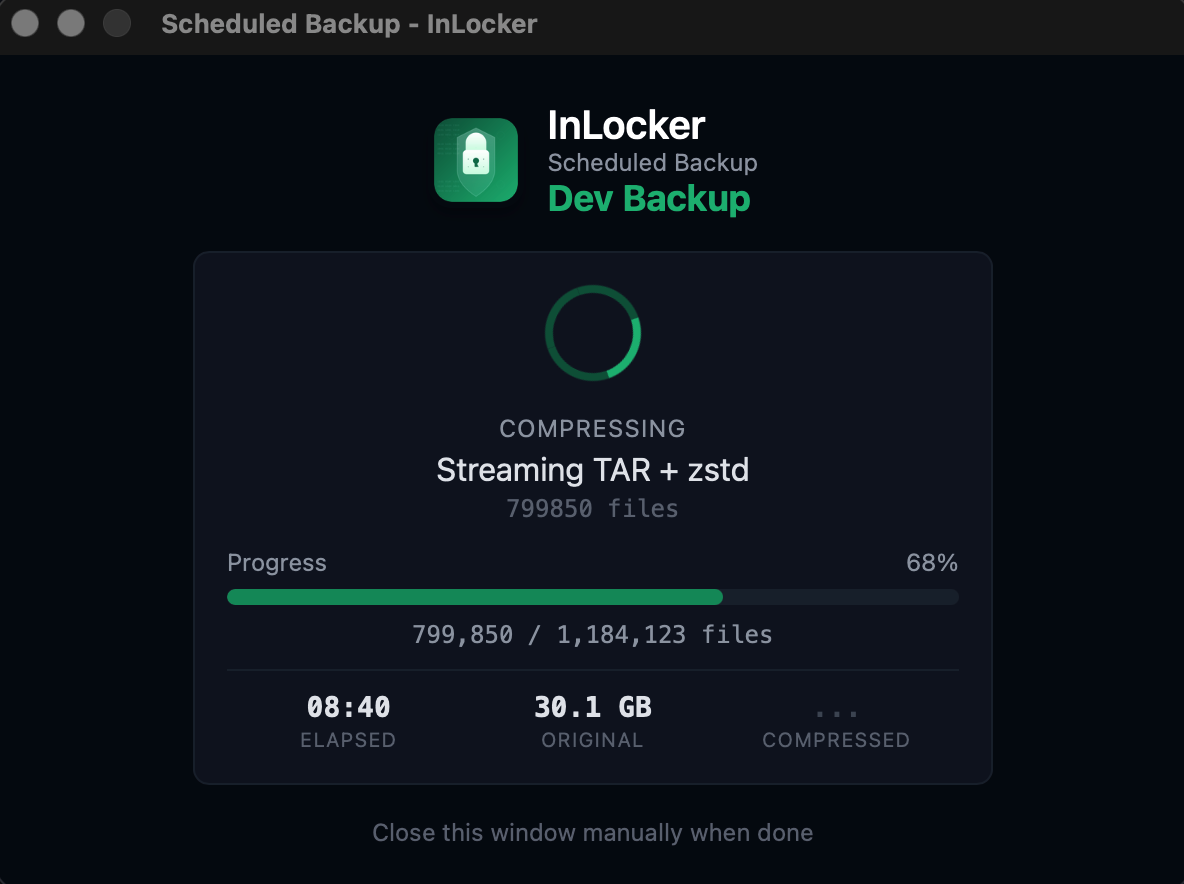Click the InLocker title text

point(625,125)
